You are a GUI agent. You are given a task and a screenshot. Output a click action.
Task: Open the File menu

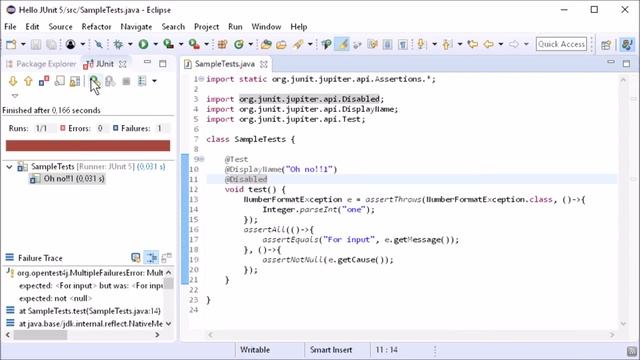tap(10, 27)
